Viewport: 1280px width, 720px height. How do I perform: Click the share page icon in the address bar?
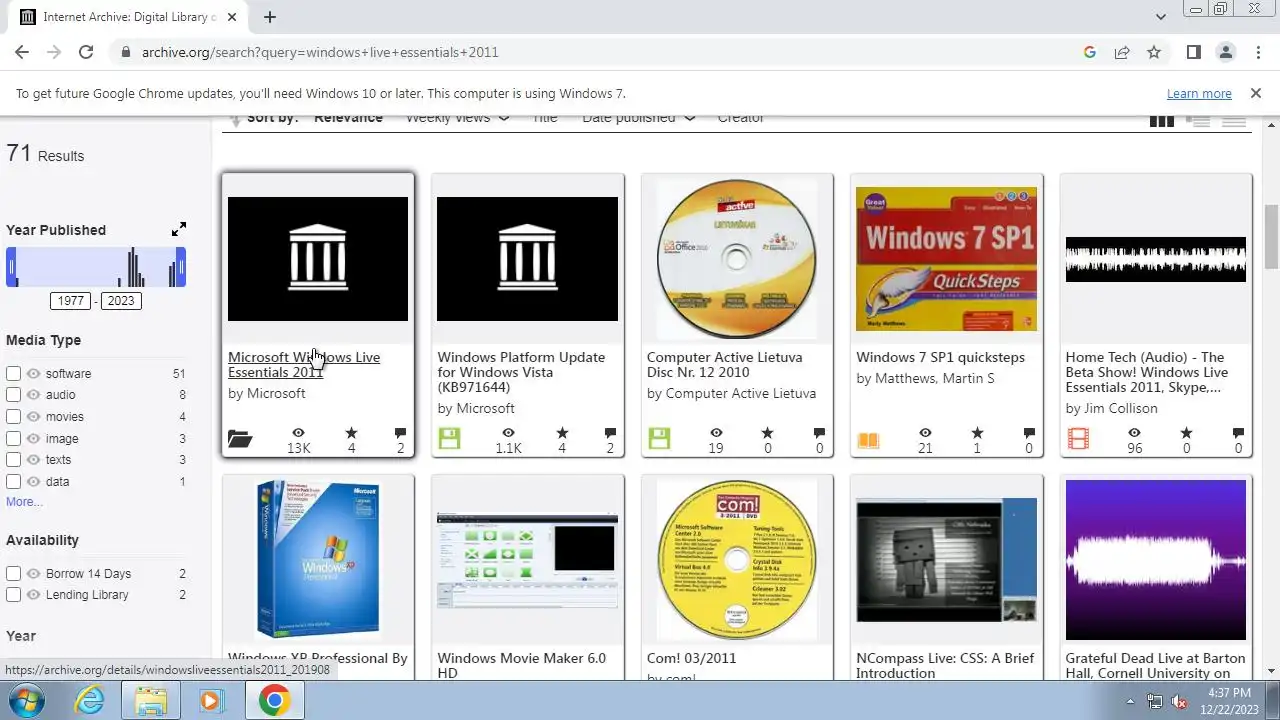pyautogui.click(x=1122, y=52)
